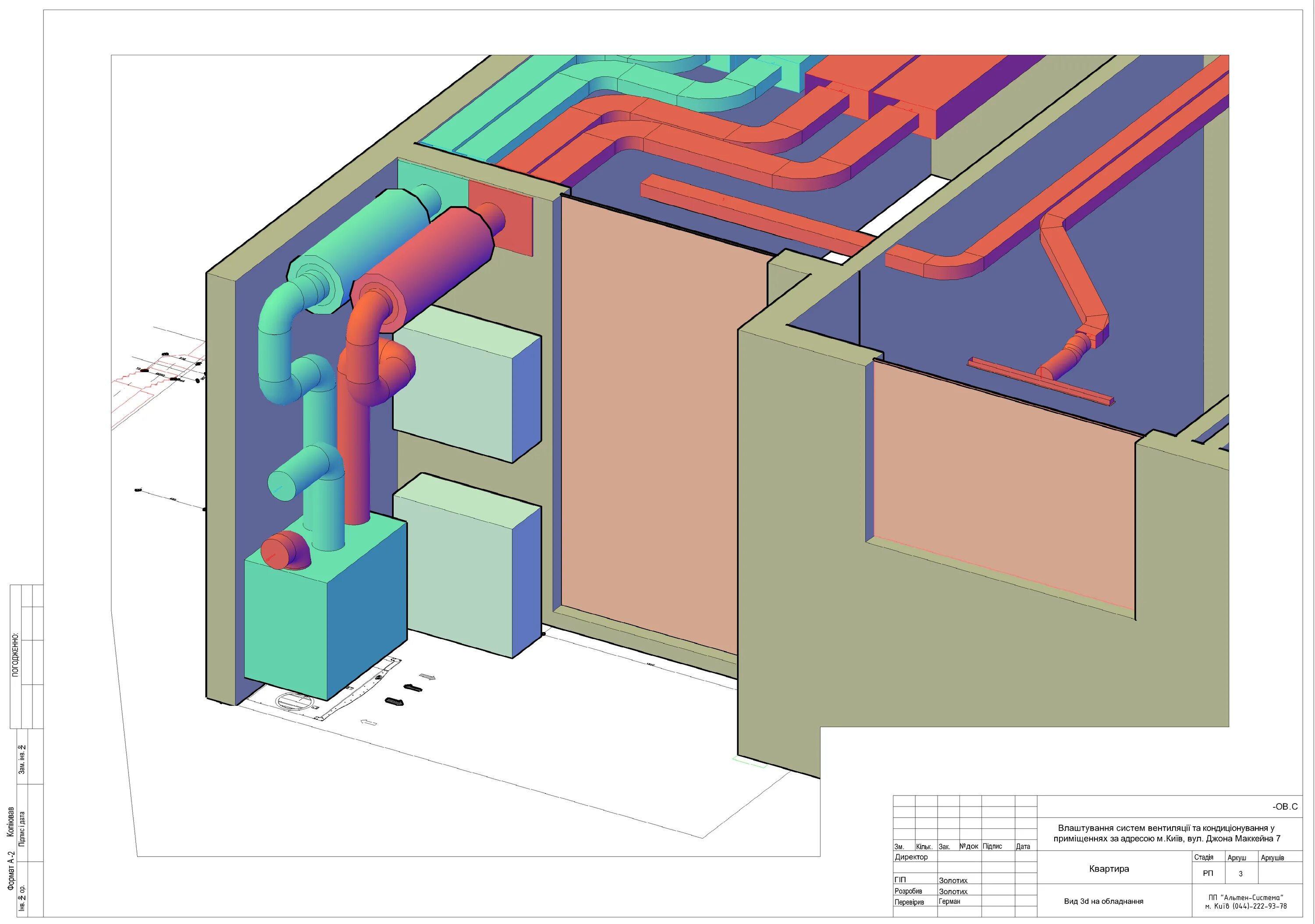This screenshot has width=1315, height=924.
Task: Click the vertical 'Зам. інв. №' label
Action: click(22, 760)
